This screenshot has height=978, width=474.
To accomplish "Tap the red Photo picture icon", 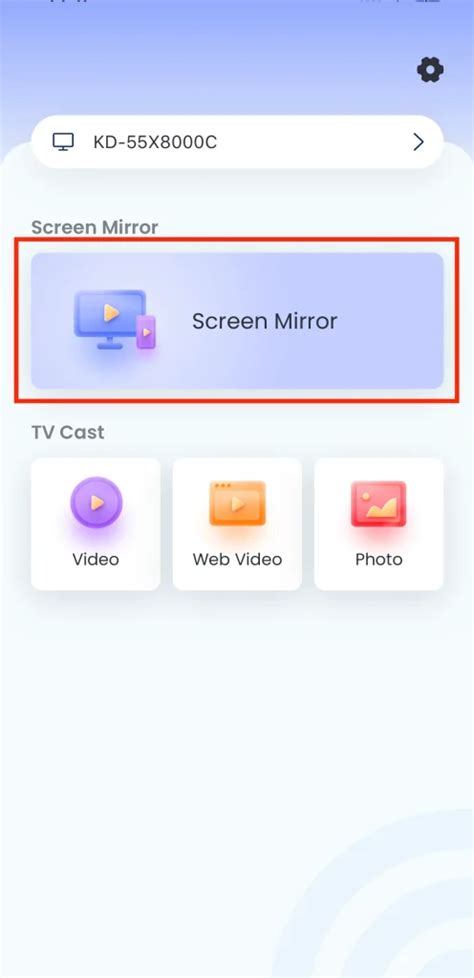I will (x=379, y=503).
